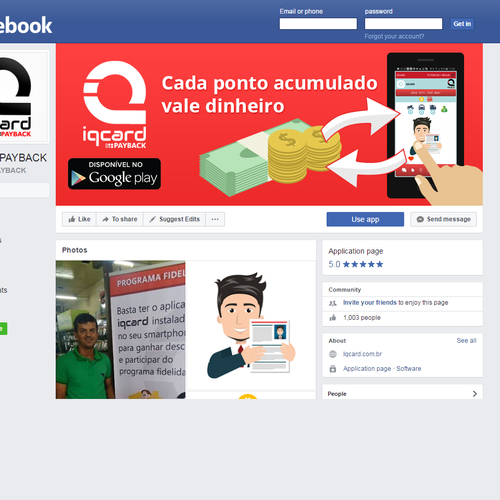
Task: Click the globe icon beside iqcard.com.br
Action: [333, 354]
